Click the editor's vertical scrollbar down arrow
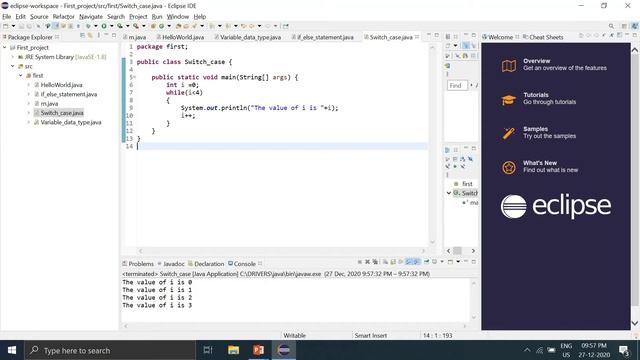This screenshot has width=640, height=360. coord(433,242)
